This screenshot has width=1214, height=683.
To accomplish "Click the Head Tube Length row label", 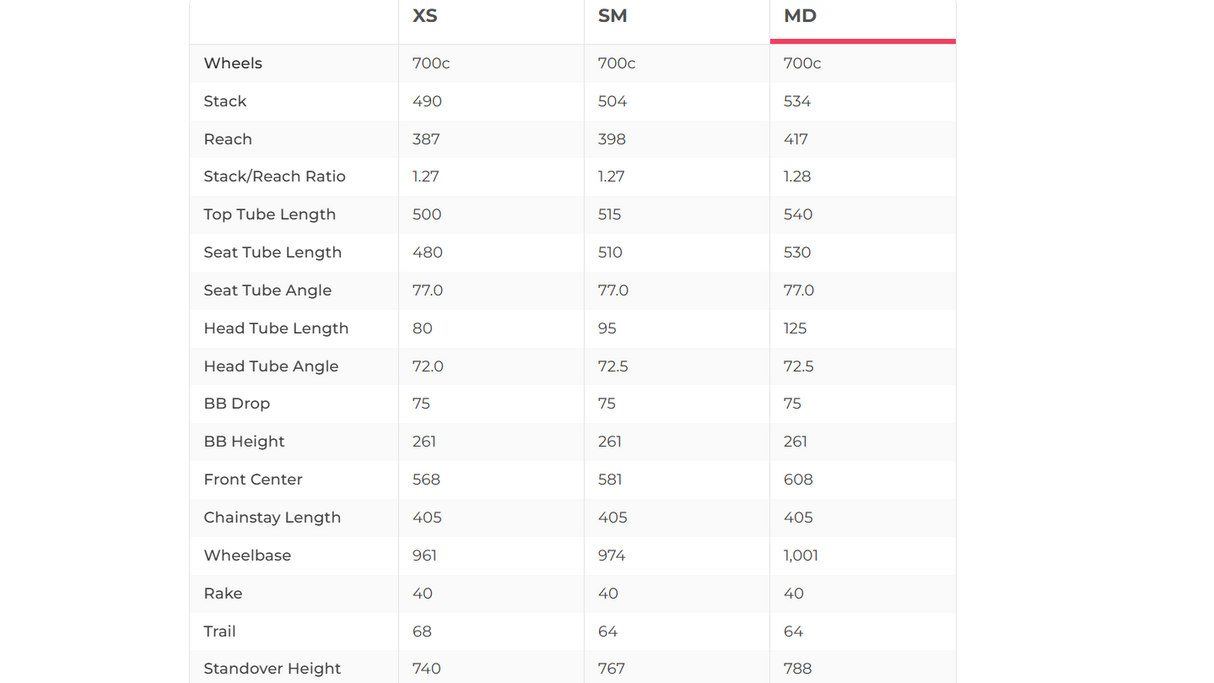I will coord(276,328).
